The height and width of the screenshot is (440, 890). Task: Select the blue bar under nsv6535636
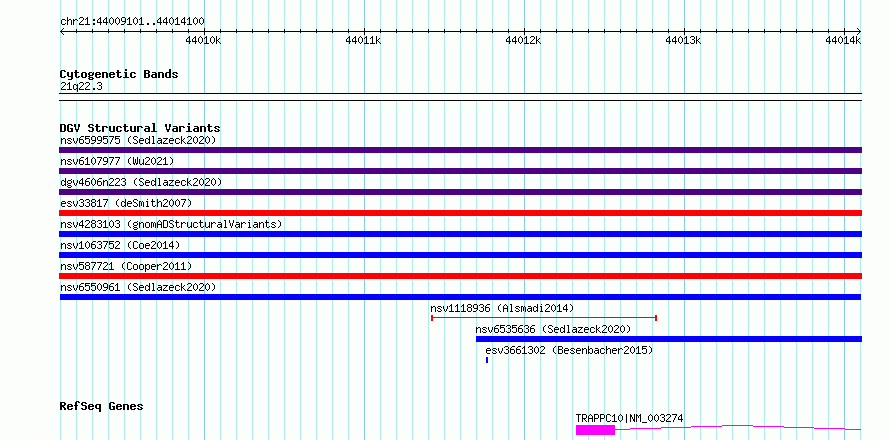pos(669,339)
